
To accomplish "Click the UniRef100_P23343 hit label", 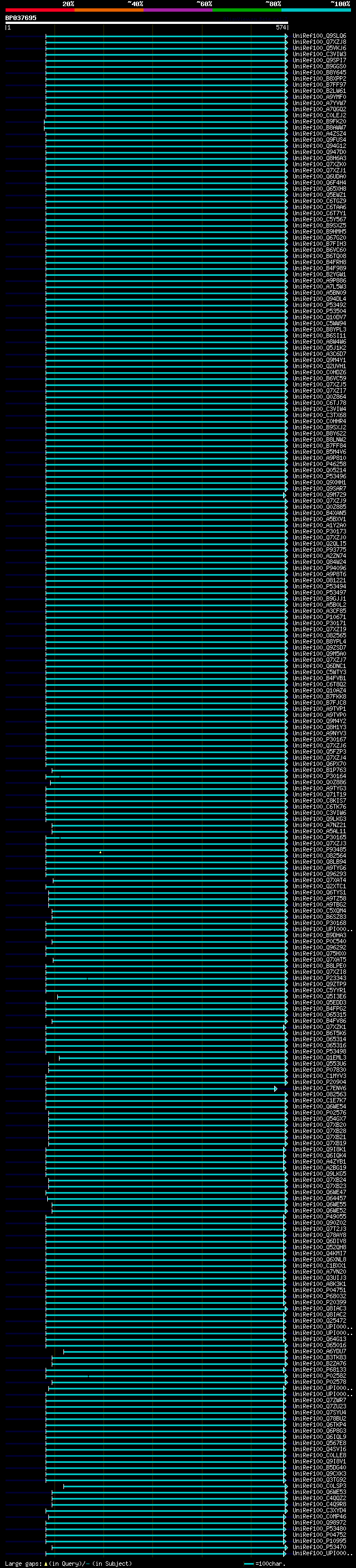I will tap(319, 978).
